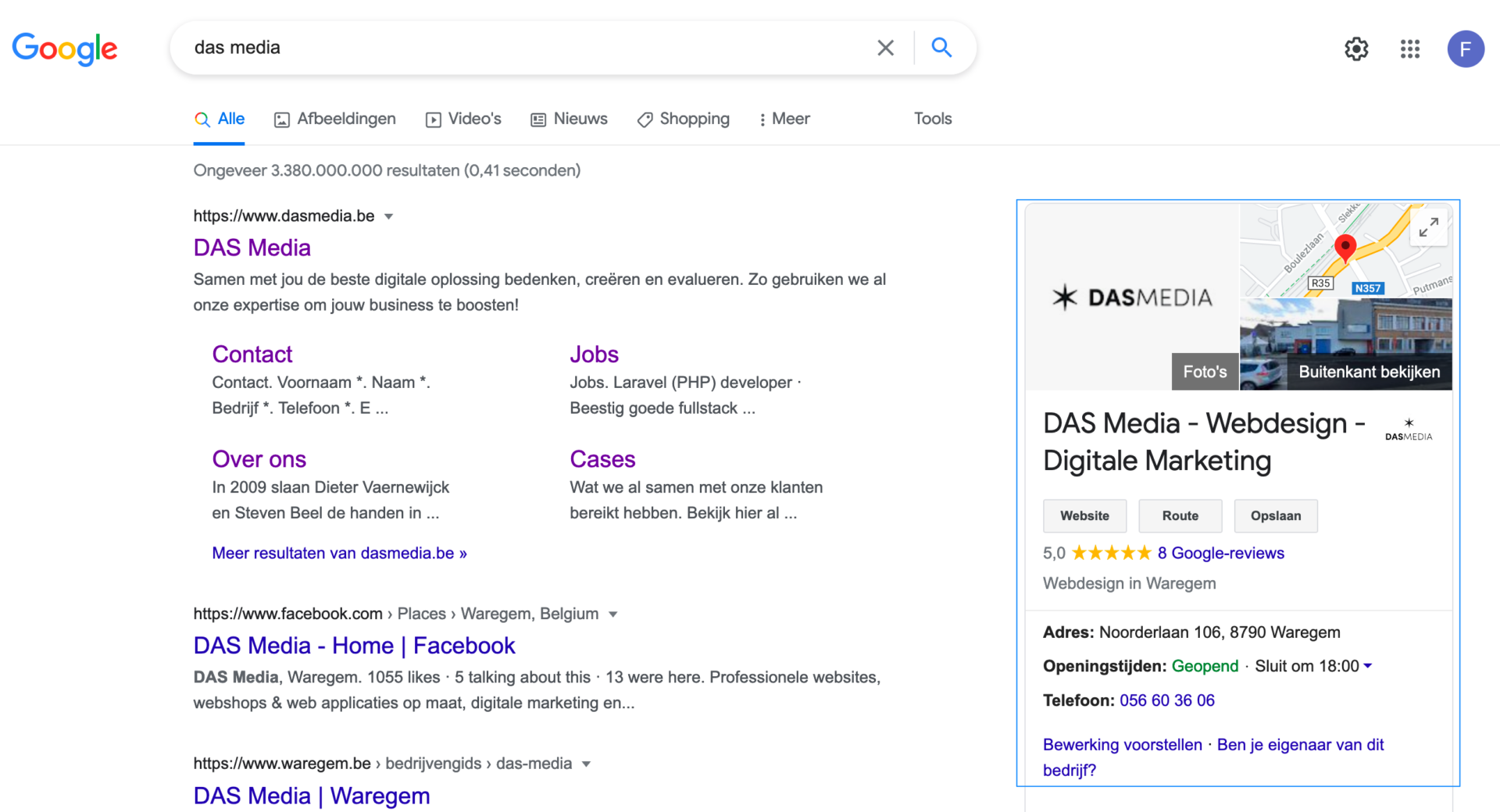Click 'Buitenkant bekijken' street view thumbnail
The image size is (1500, 812).
click(x=1346, y=344)
